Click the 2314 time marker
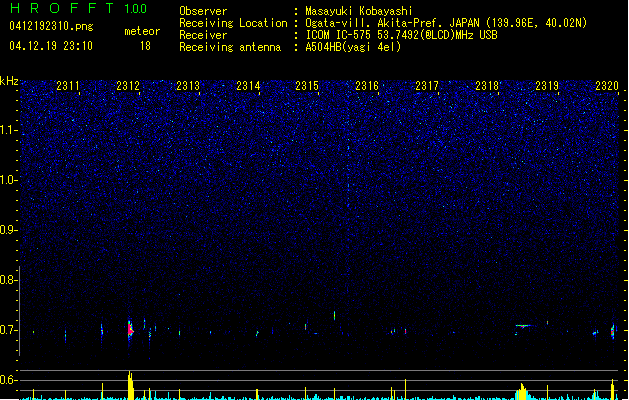Image resolution: width=629 pixels, height=400 pixels. (x=248, y=86)
